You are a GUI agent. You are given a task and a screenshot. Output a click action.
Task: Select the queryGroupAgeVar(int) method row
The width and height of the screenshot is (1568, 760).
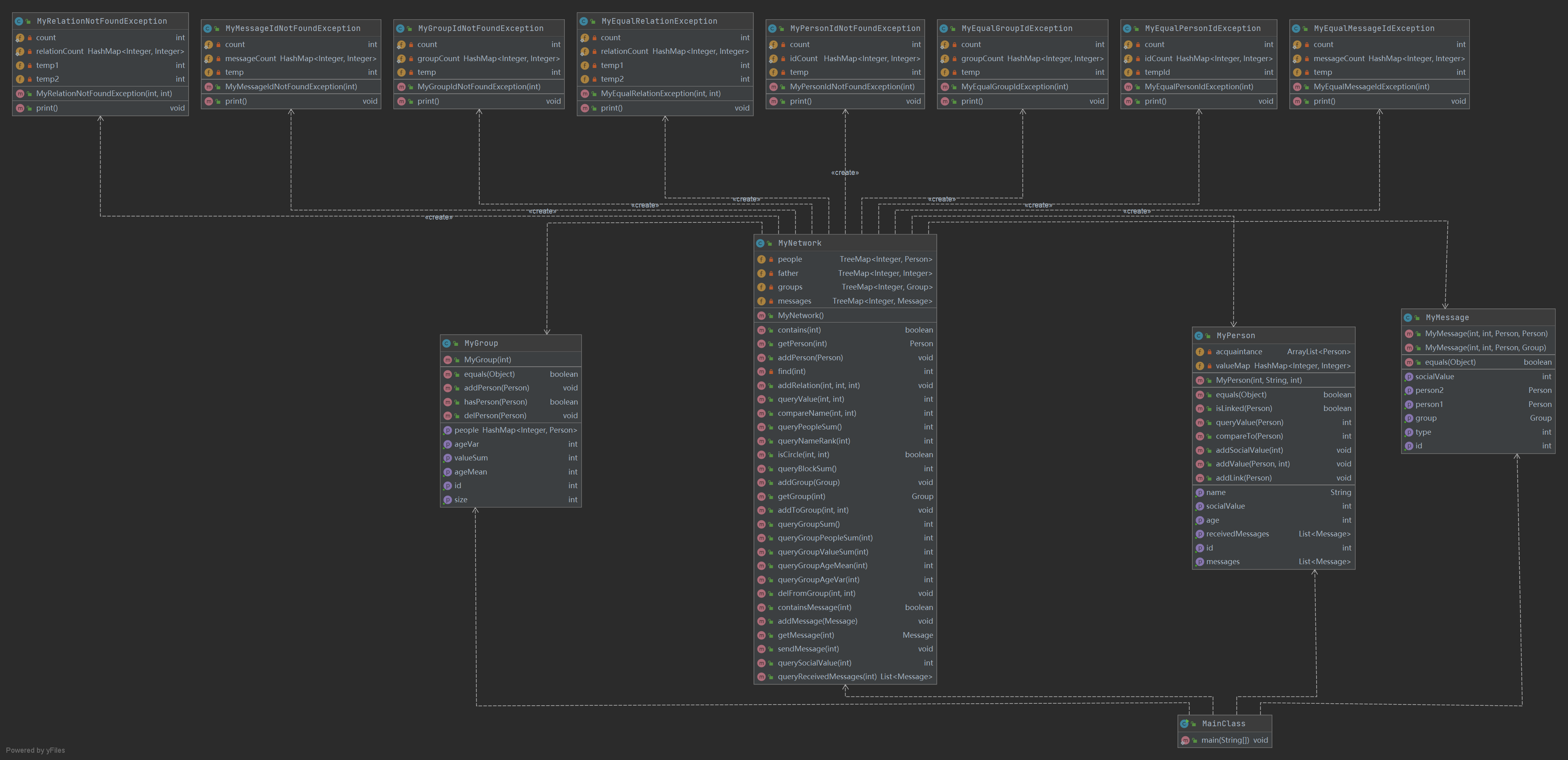coord(818,580)
